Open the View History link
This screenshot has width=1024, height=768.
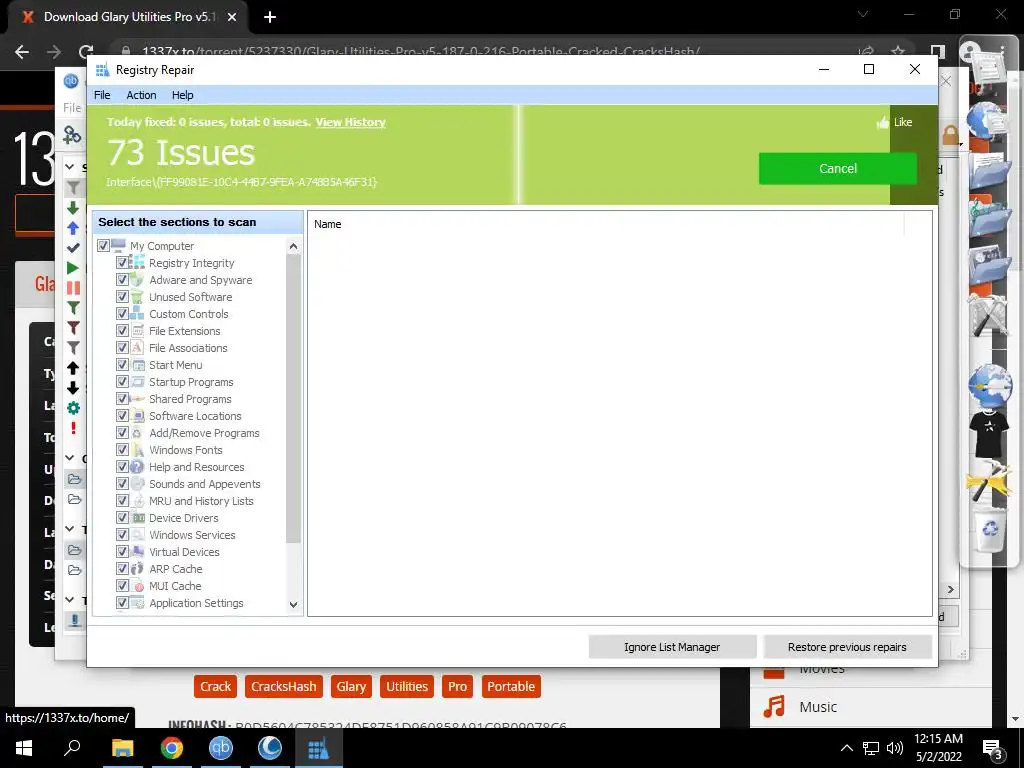[x=351, y=122]
